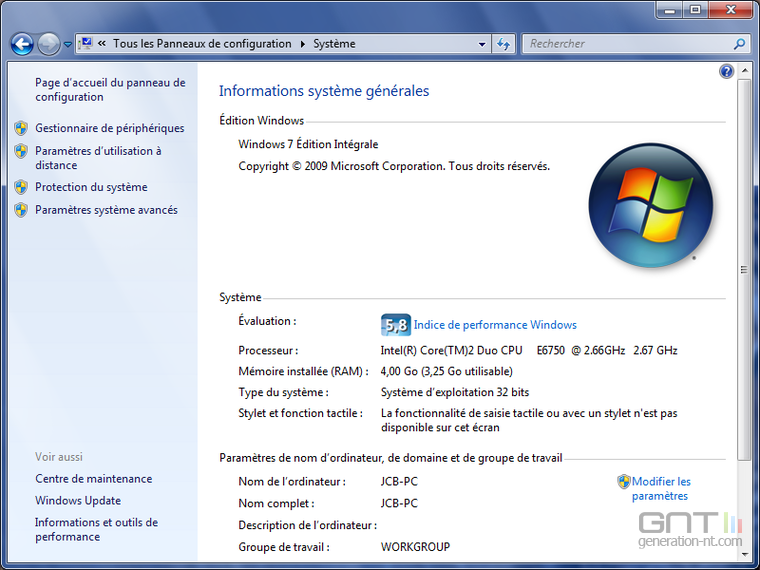The image size is (760, 570).
Task: Click the vertical scrollbar thumb
Action: (x=744, y=270)
